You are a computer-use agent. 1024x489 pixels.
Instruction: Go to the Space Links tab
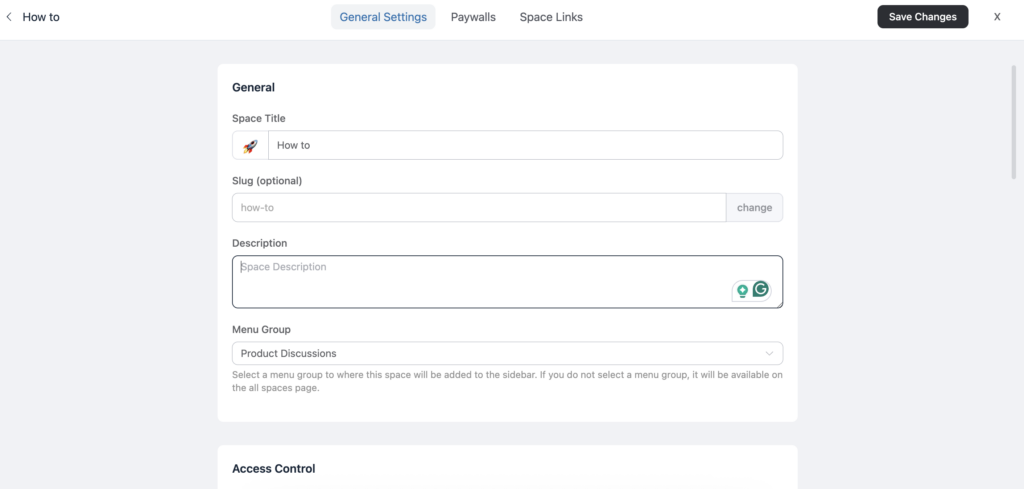(551, 17)
